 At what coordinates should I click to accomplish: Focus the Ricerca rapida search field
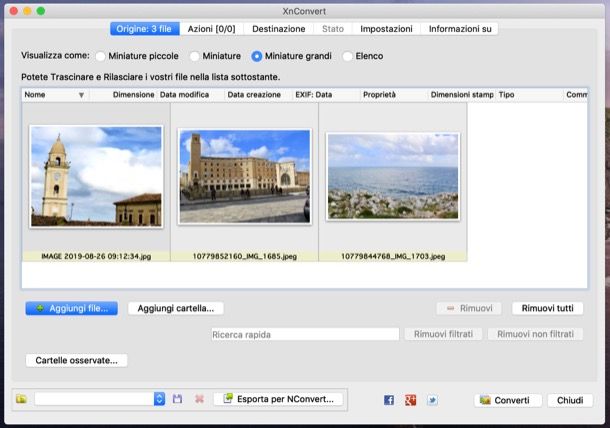(x=305, y=334)
